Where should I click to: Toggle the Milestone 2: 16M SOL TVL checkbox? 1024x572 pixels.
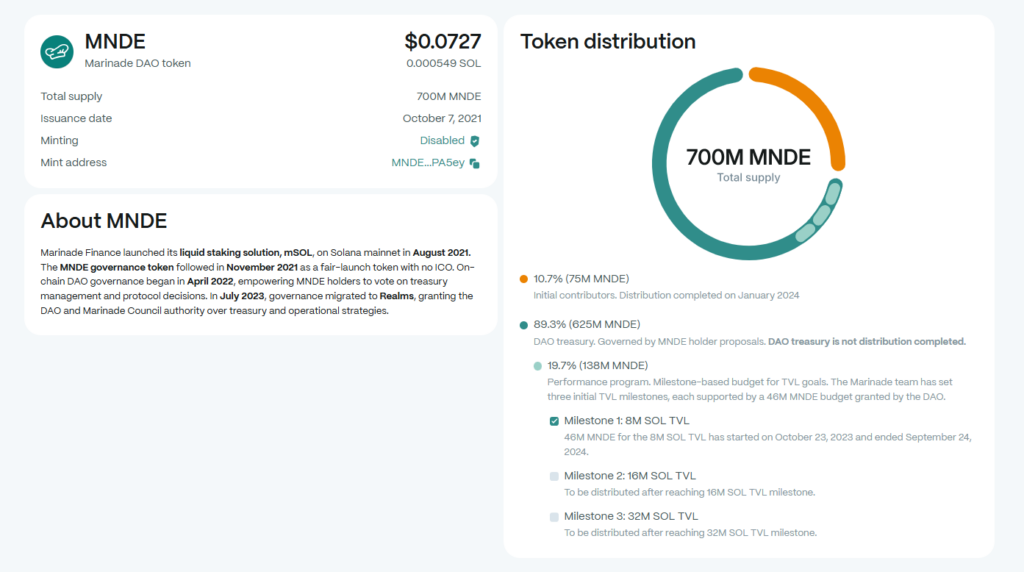(x=554, y=476)
